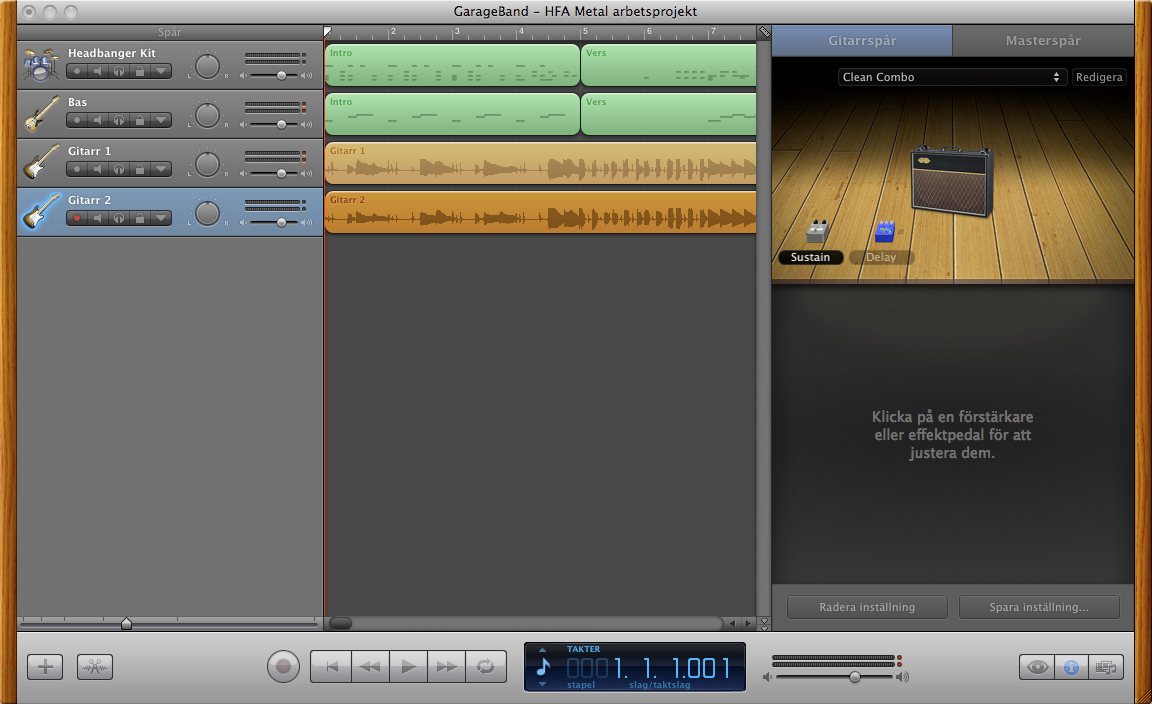1152x704 pixels.
Task: Select the Intro region on the Headbanger Kit track
Action: [452, 65]
